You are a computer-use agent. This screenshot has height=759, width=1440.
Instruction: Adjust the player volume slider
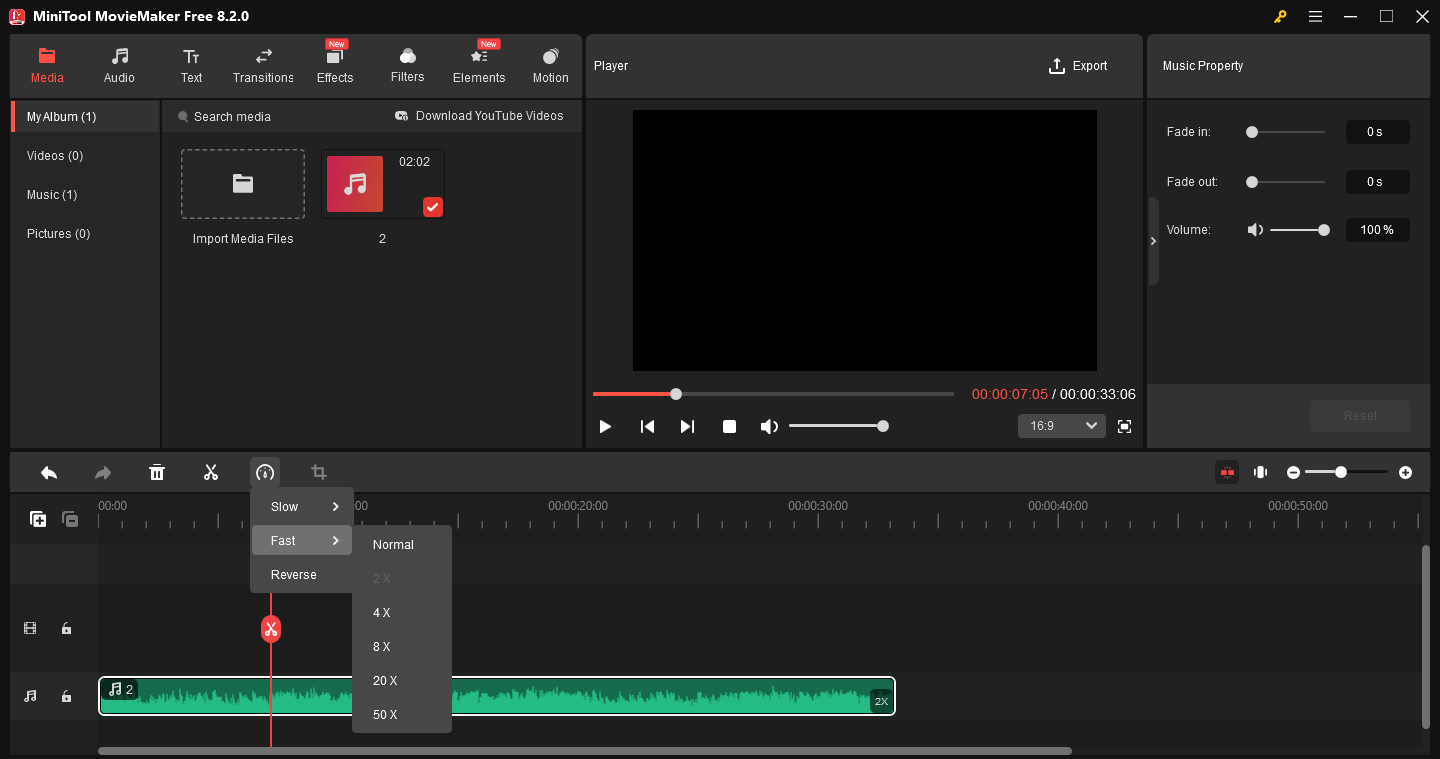(837, 426)
